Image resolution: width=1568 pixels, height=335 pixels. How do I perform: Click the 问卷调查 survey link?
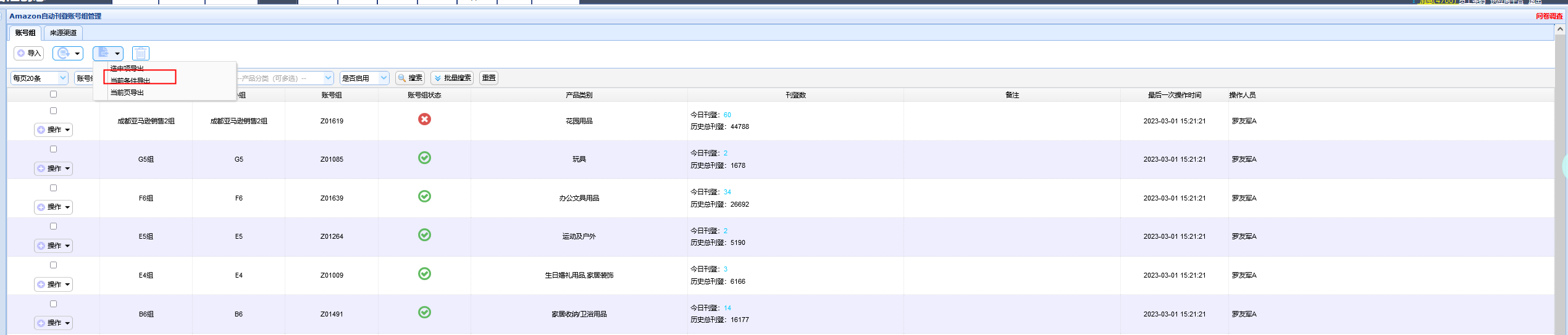click(1549, 17)
